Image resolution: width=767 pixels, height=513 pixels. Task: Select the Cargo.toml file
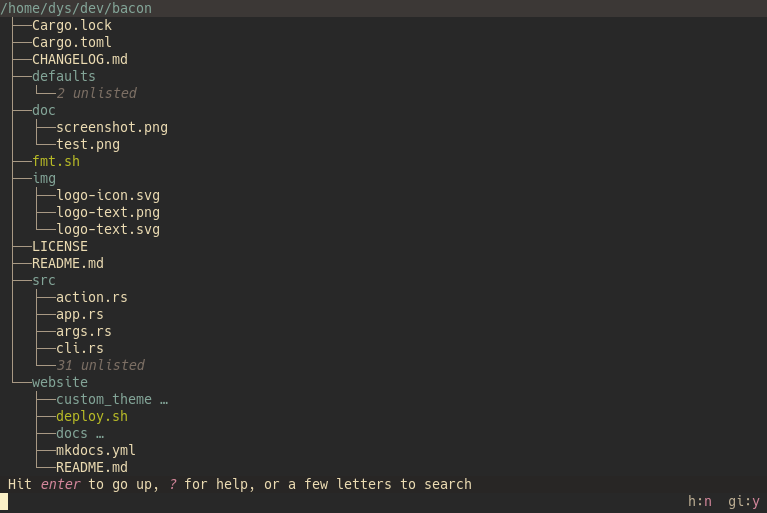click(x=72, y=43)
